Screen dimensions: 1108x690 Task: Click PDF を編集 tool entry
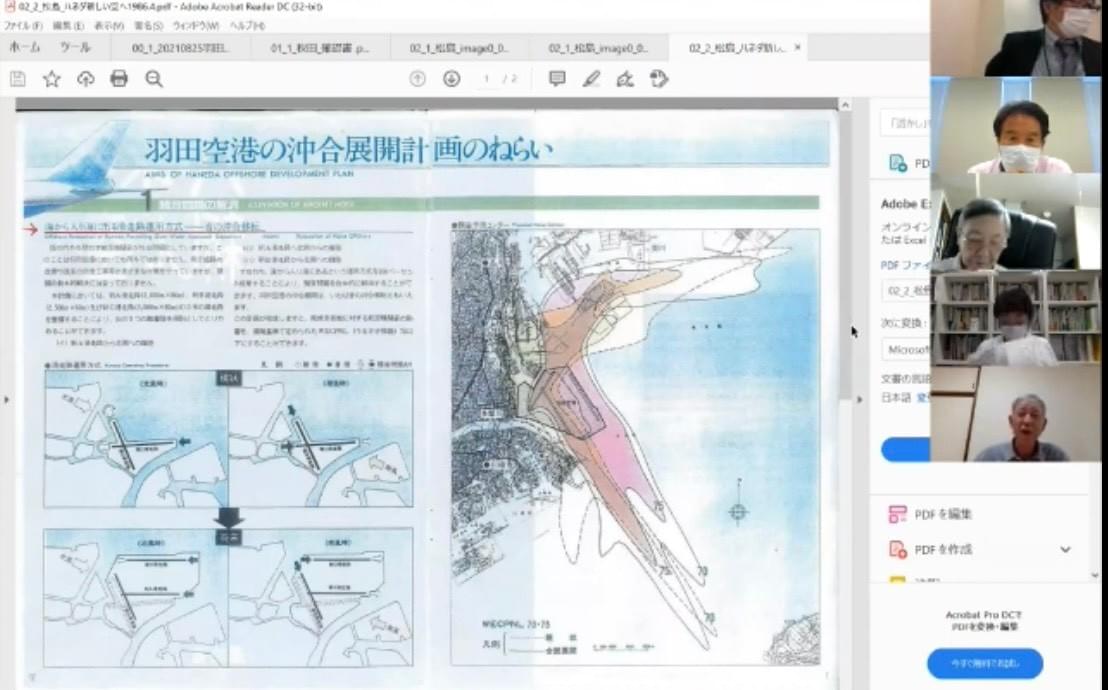(x=943, y=514)
